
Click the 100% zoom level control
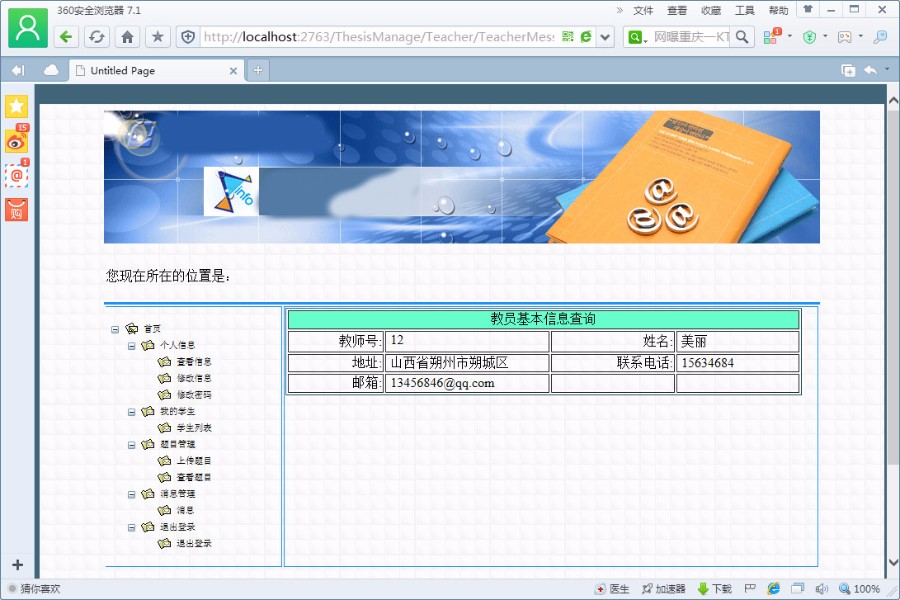pyautogui.click(x=859, y=589)
